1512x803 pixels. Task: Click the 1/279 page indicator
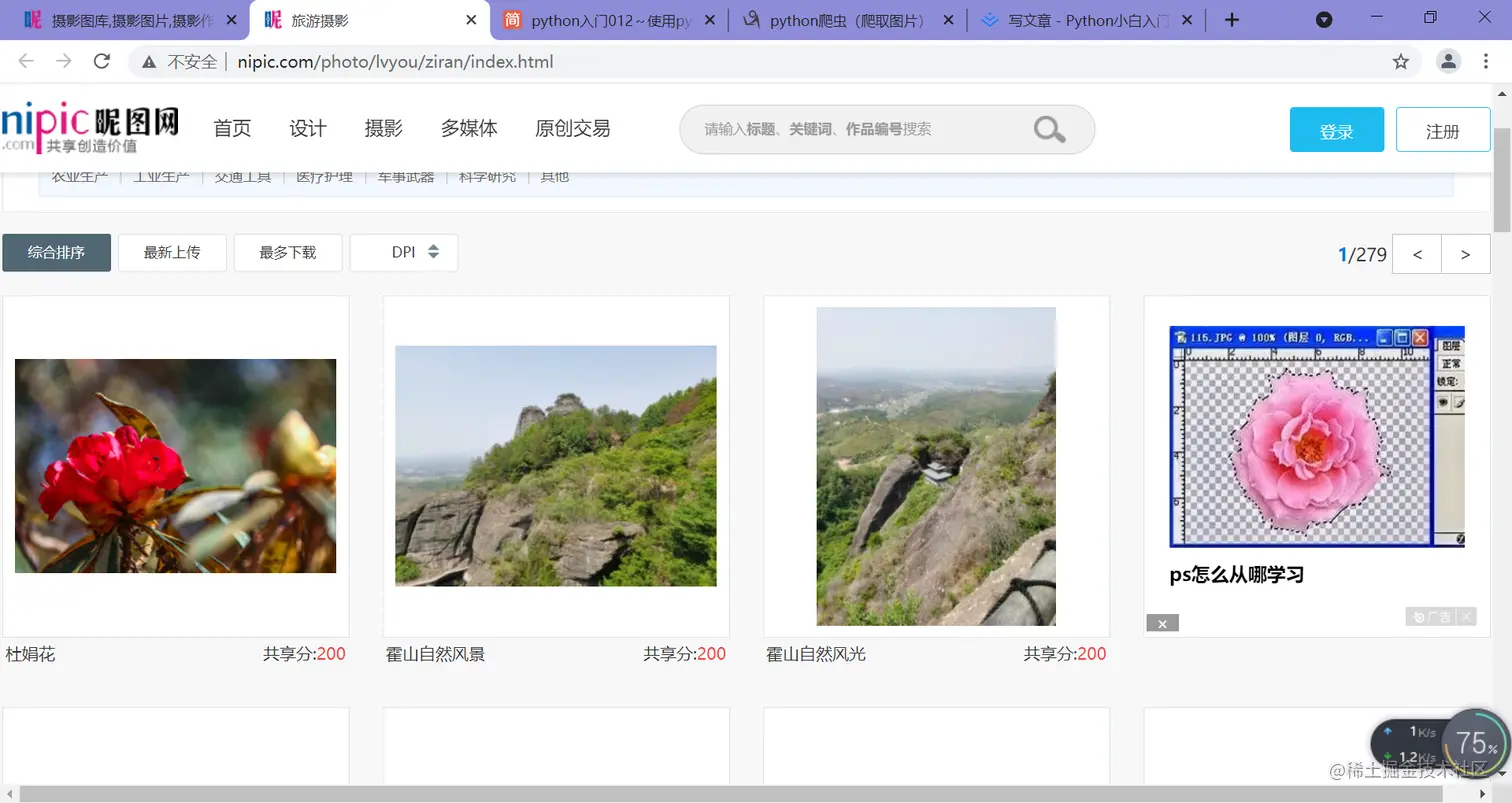pos(1362,254)
